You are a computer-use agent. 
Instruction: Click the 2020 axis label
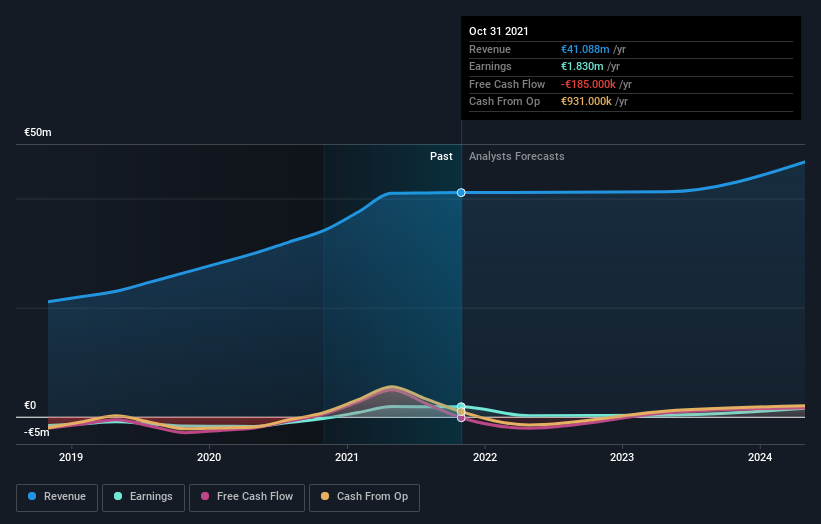coord(209,457)
